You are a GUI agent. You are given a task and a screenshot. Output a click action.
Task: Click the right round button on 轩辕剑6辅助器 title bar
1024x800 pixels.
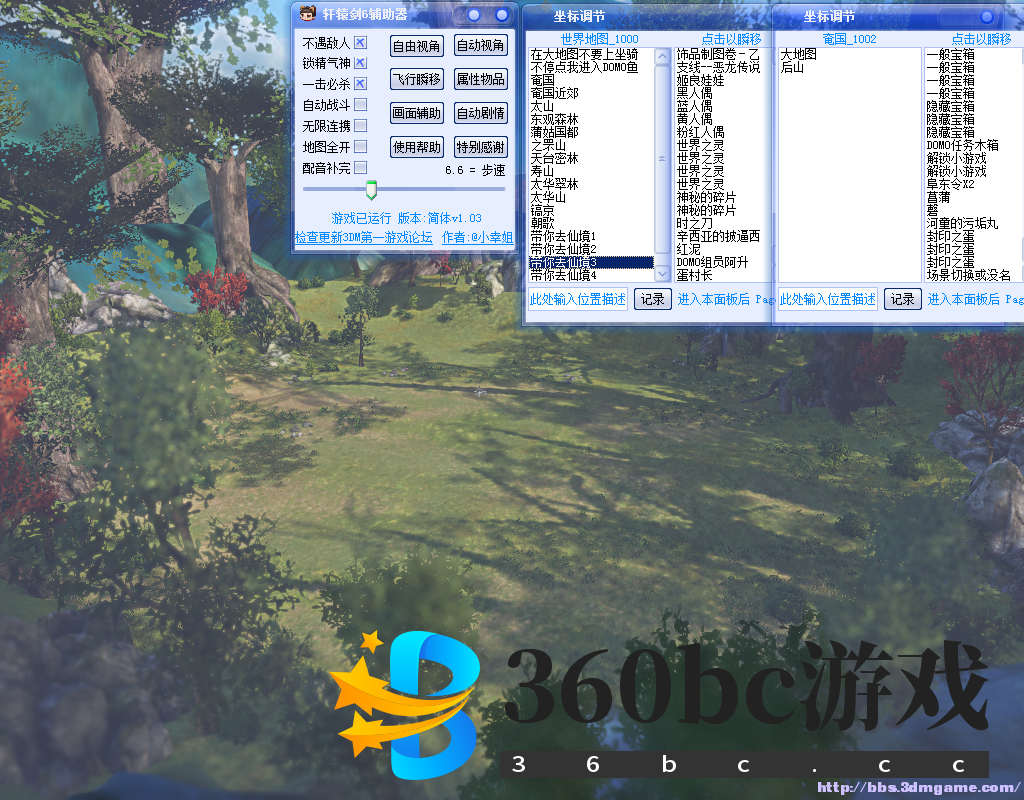coord(501,16)
